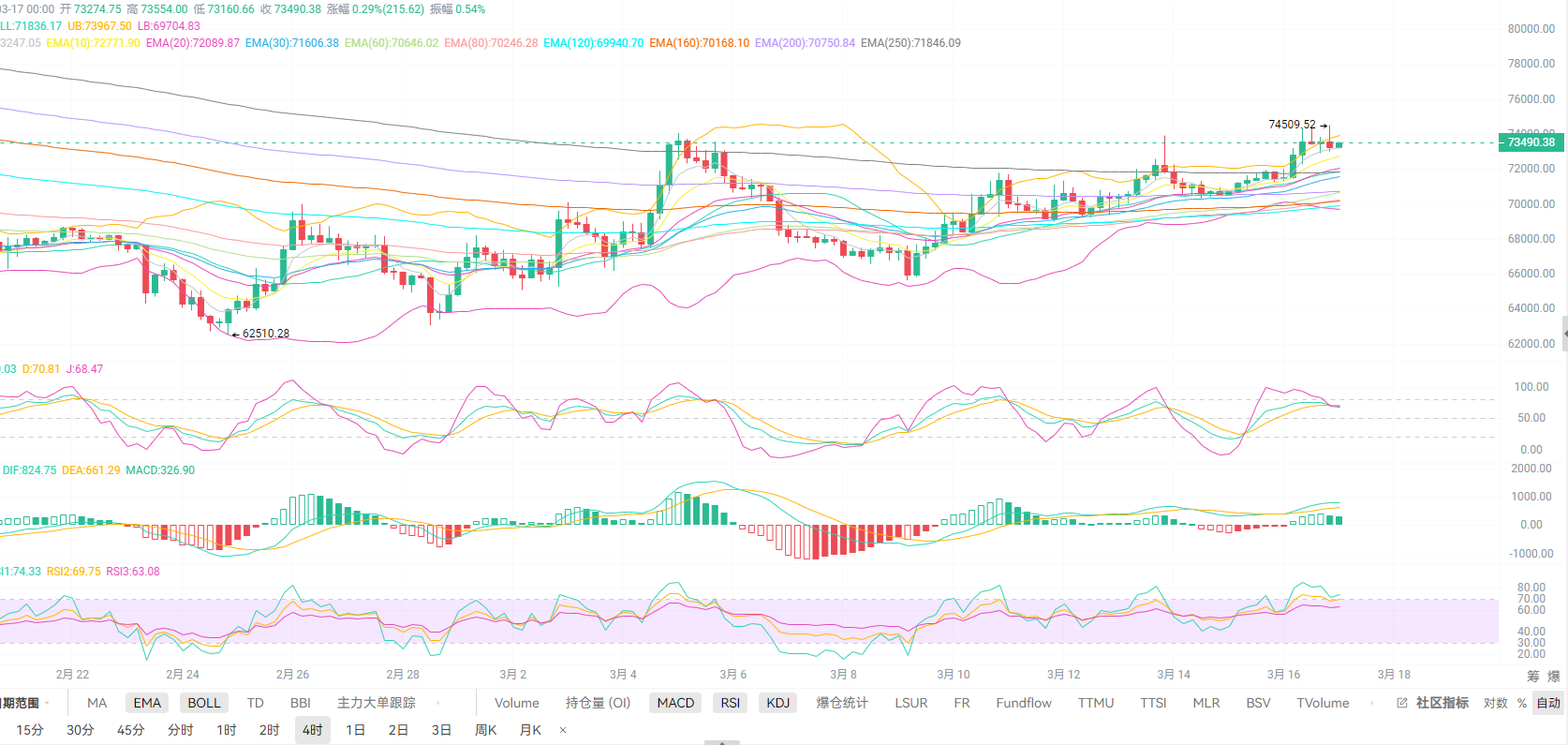Image resolution: width=1568 pixels, height=745 pixels.
Task: Click the up-arrow handle at the bottom
Action: [721, 741]
